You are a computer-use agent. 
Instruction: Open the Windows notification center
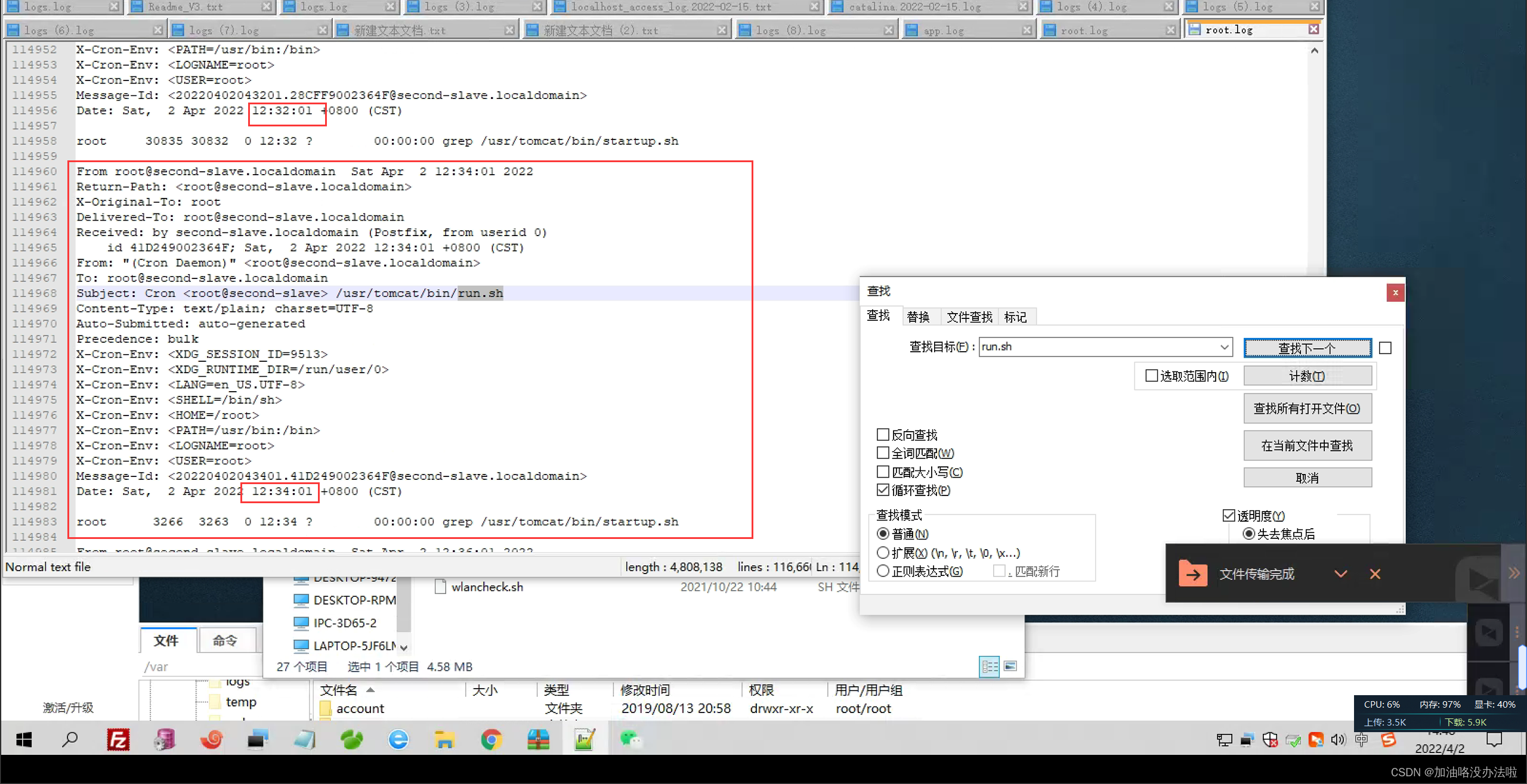(1494, 740)
